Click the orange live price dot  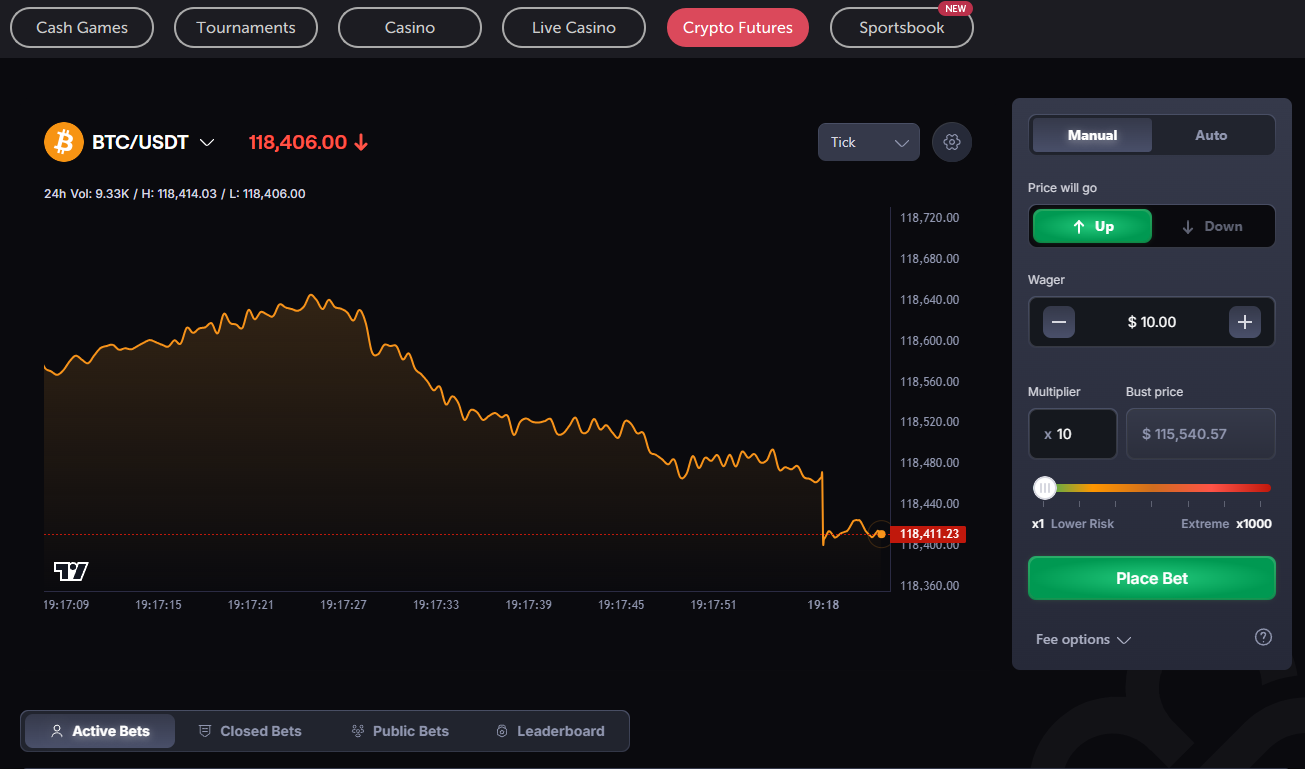(880, 534)
